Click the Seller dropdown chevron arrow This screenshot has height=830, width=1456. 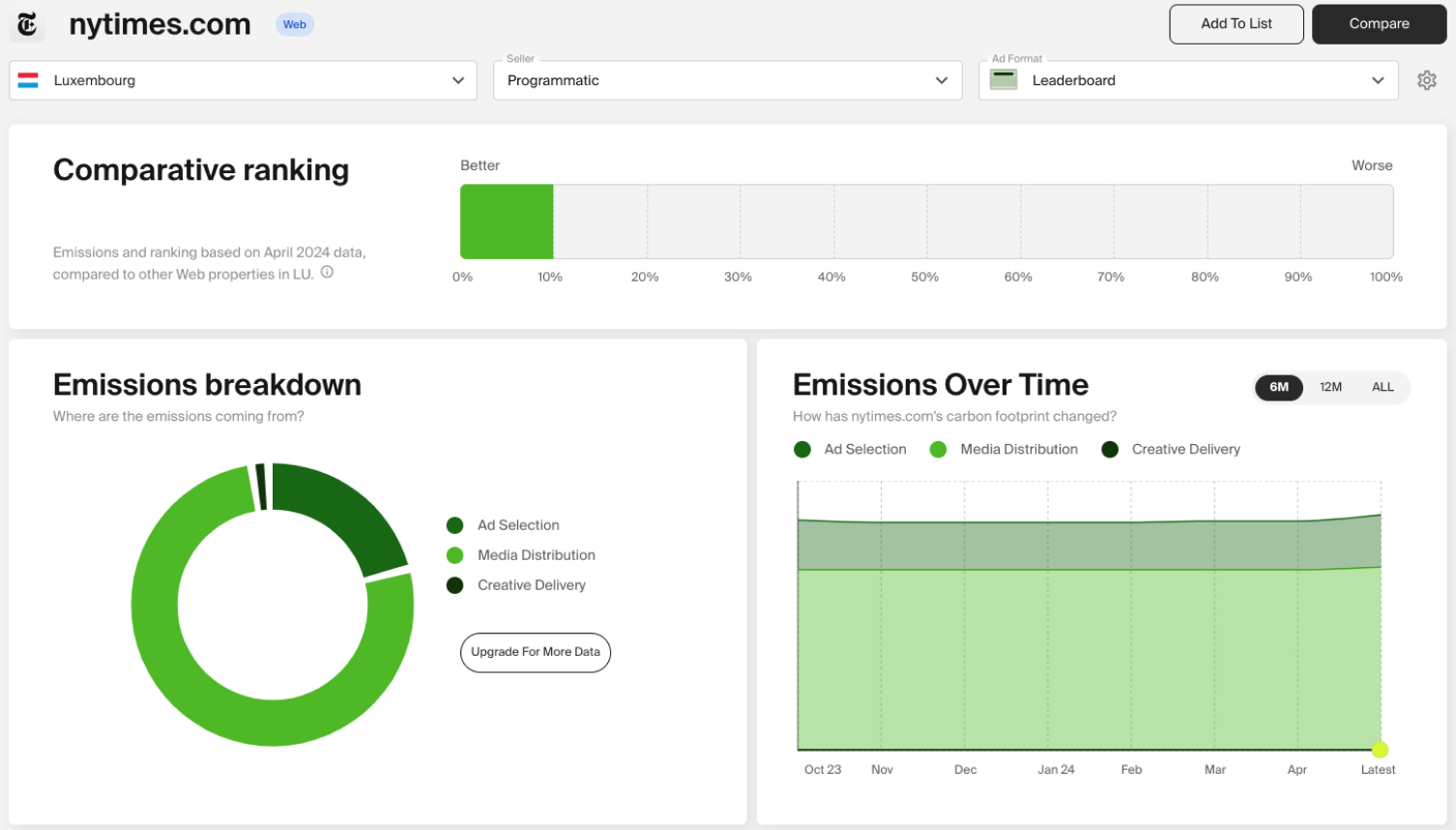(942, 80)
